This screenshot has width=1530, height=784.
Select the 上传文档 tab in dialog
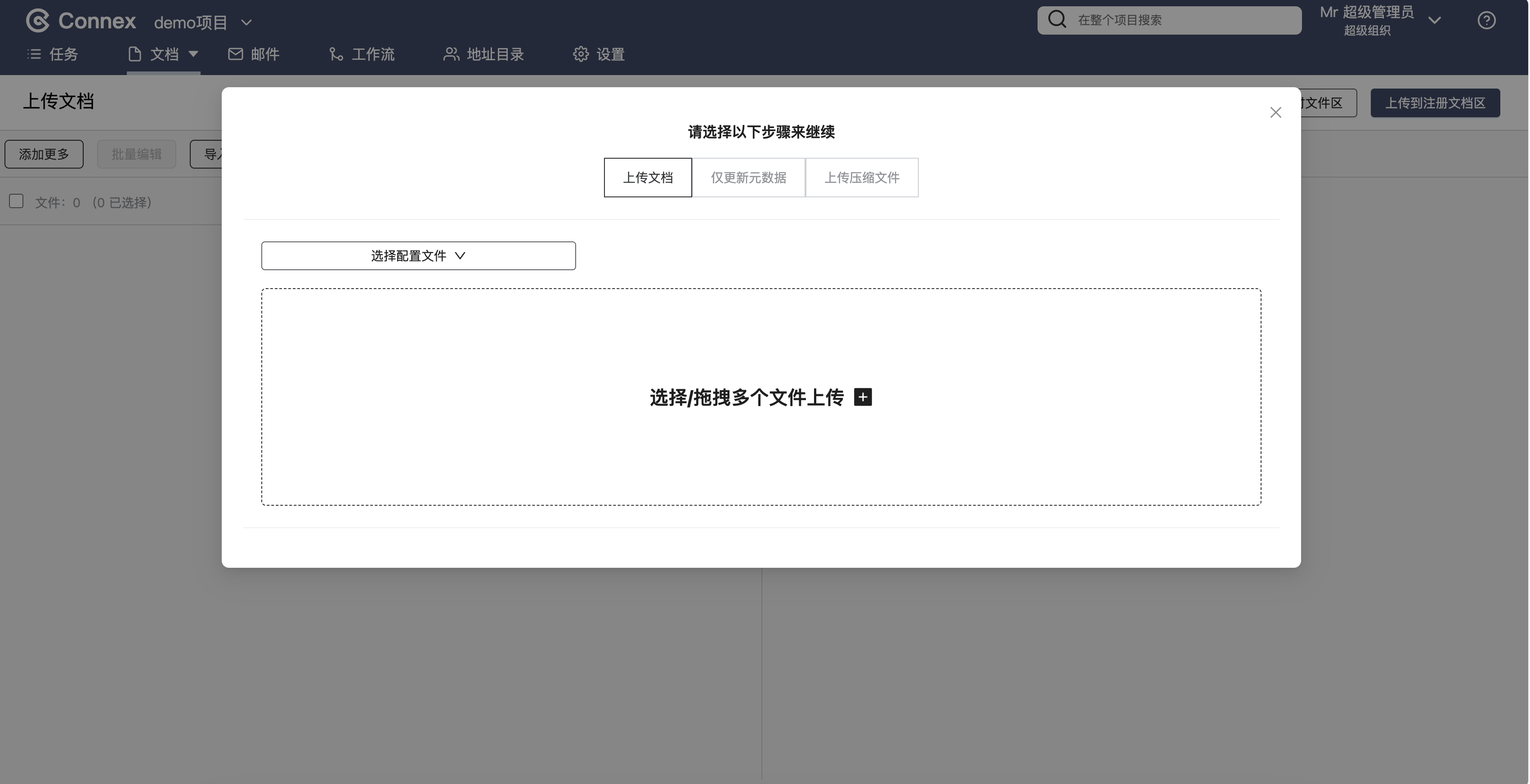click(x=648, y=178)
